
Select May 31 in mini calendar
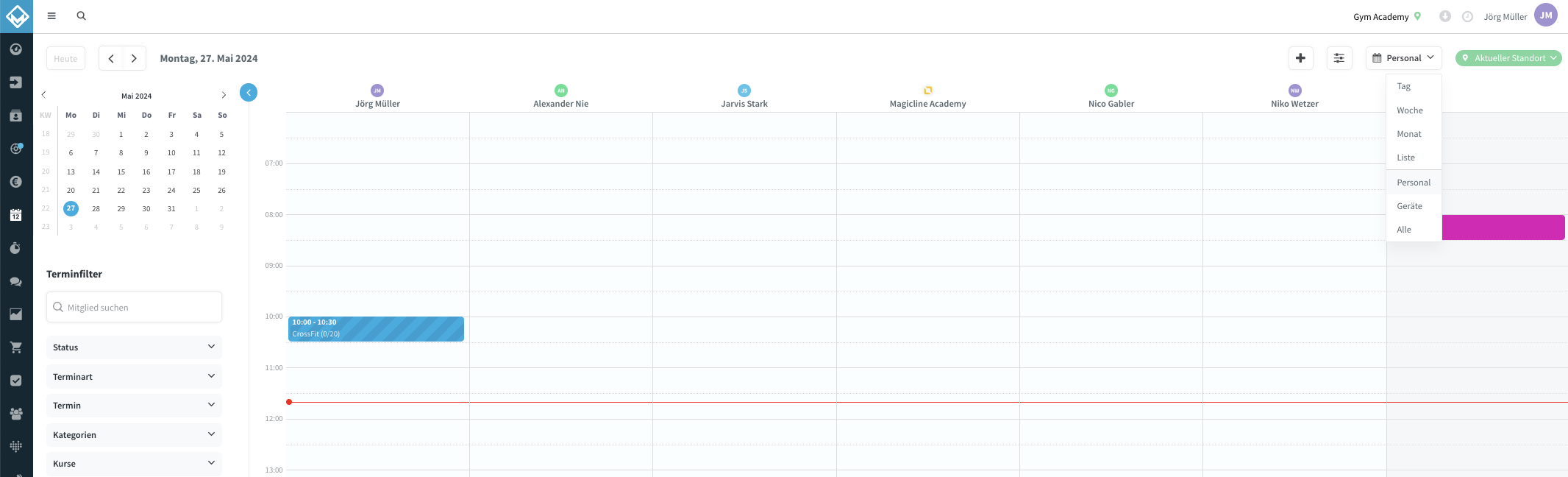(171, 209)
